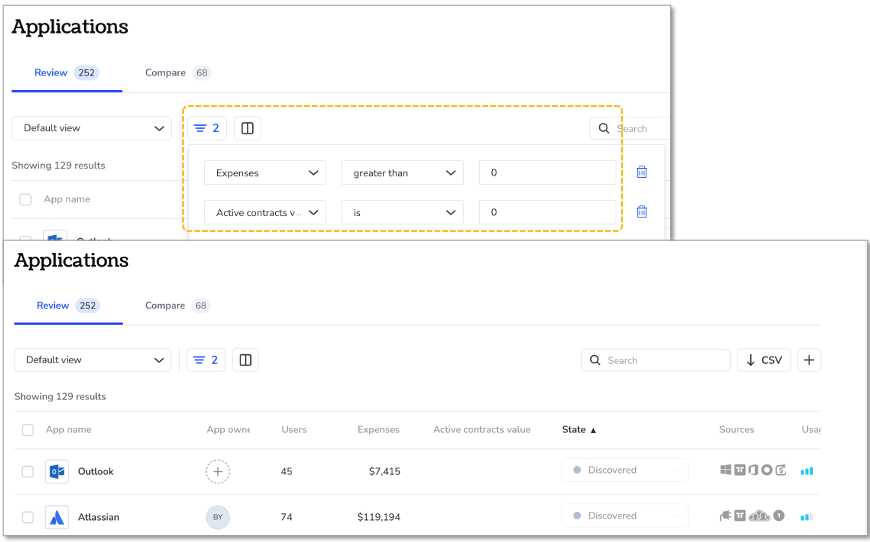
Task: Click the Outlook app icon
Action: pos(57,472)
